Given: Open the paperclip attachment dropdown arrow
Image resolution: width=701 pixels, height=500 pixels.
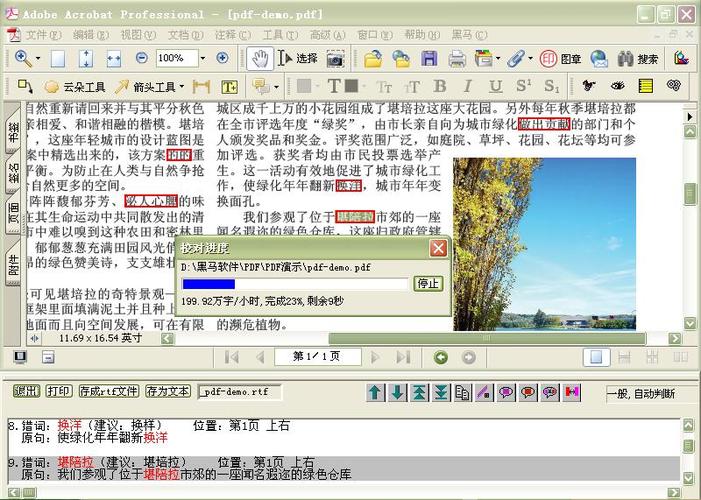Looking at the screenshot, I should 530,59.
